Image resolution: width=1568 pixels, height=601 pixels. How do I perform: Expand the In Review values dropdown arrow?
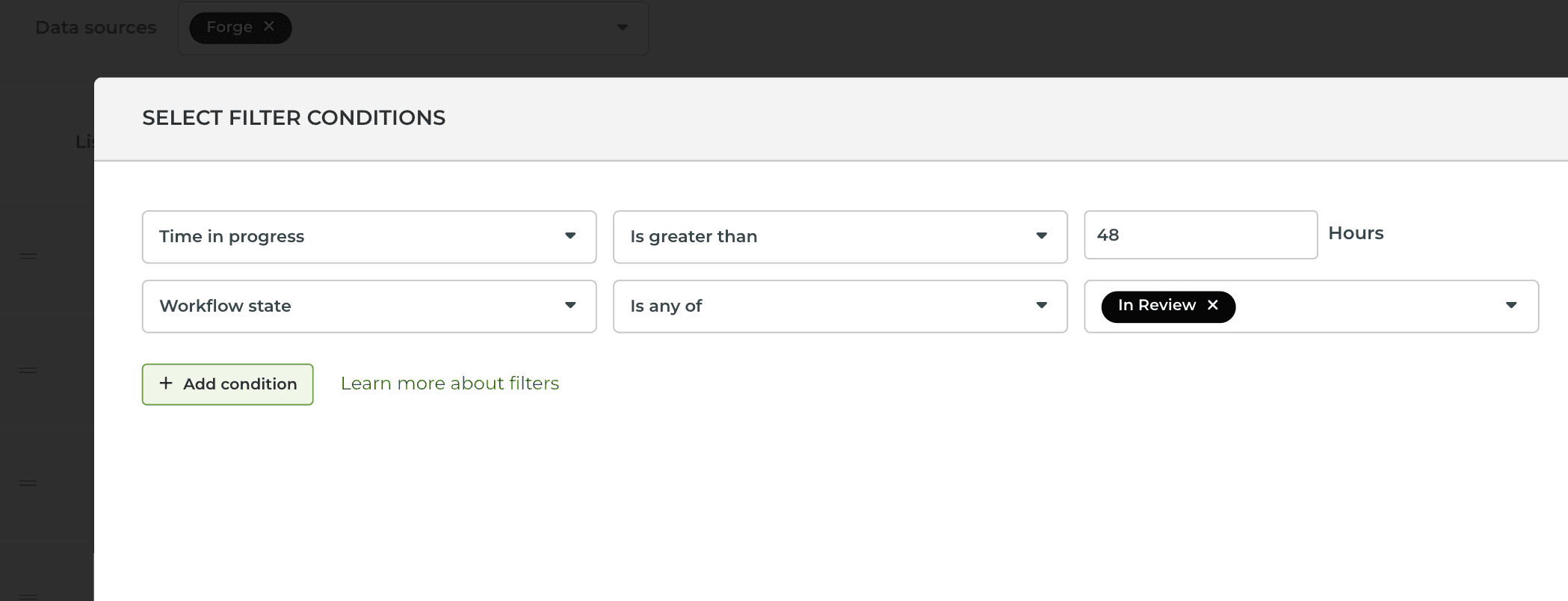click(x=1510, y=306)
